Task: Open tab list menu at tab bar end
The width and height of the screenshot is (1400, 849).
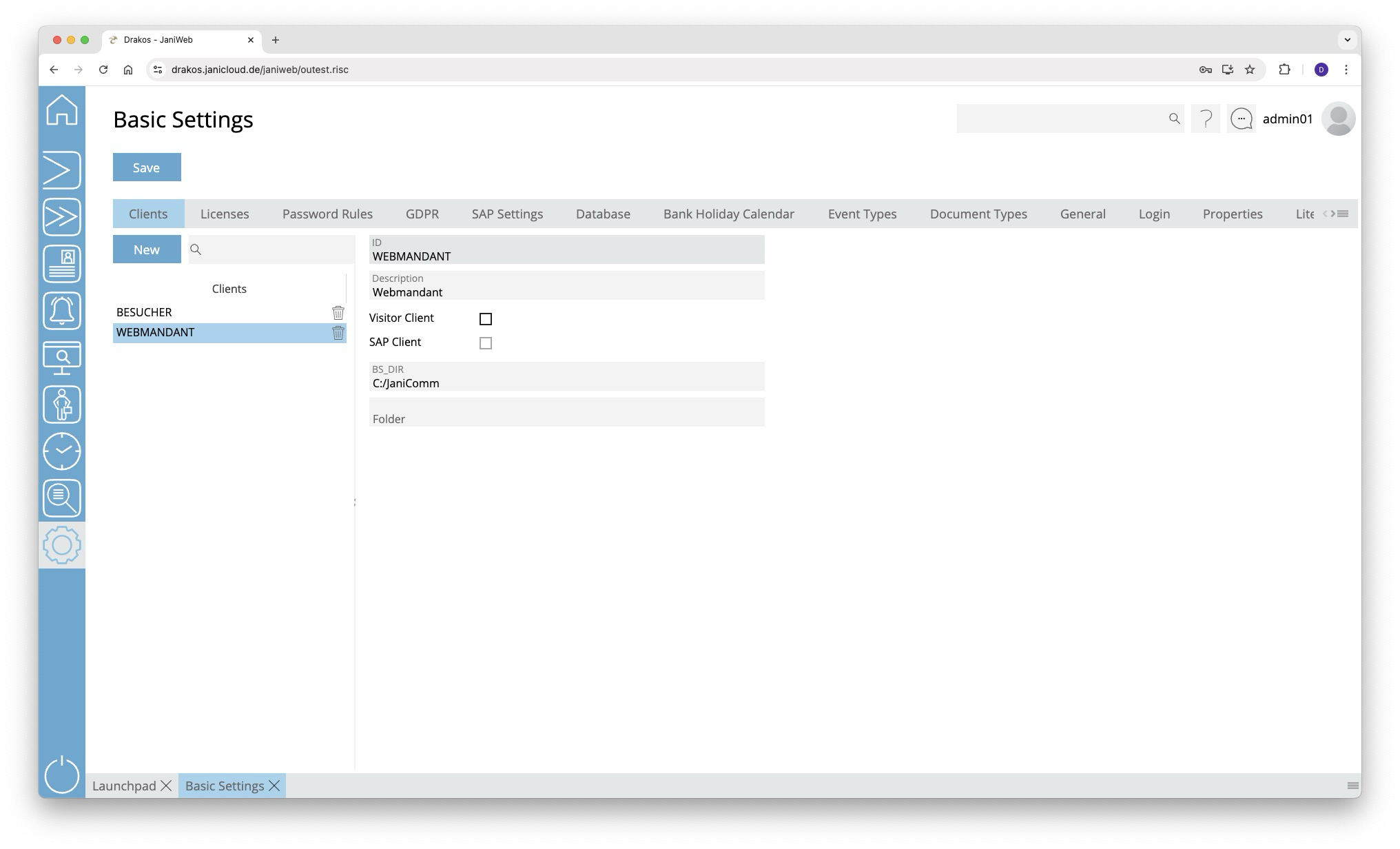Action: [1344, 214]
